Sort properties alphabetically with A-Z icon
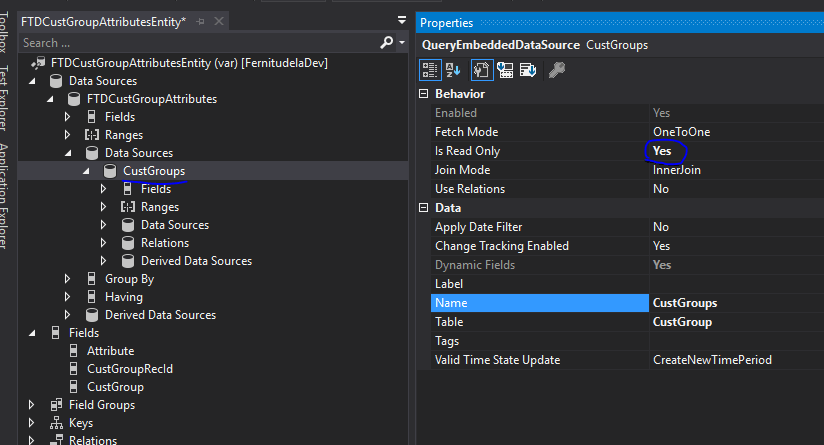Viewport: 824px width, 445px height. coord(452,70)
